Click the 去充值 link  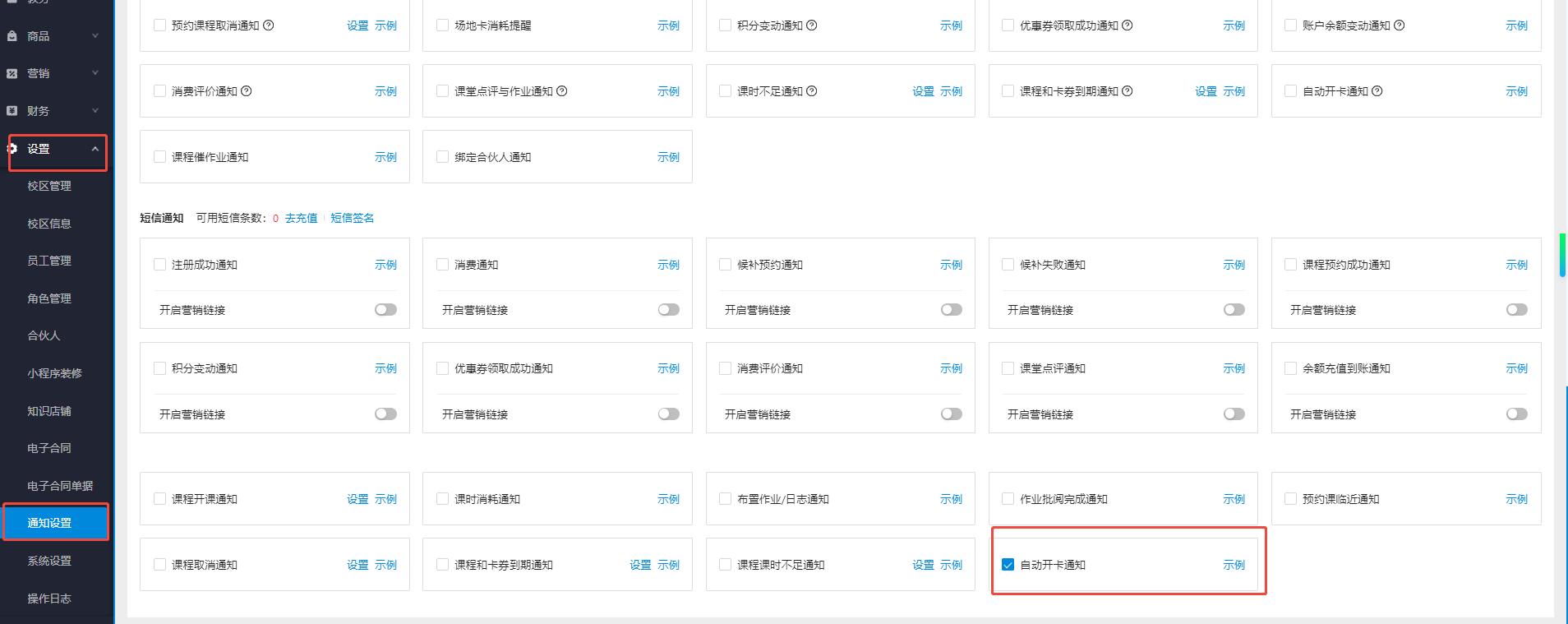[x=301, y=218]
